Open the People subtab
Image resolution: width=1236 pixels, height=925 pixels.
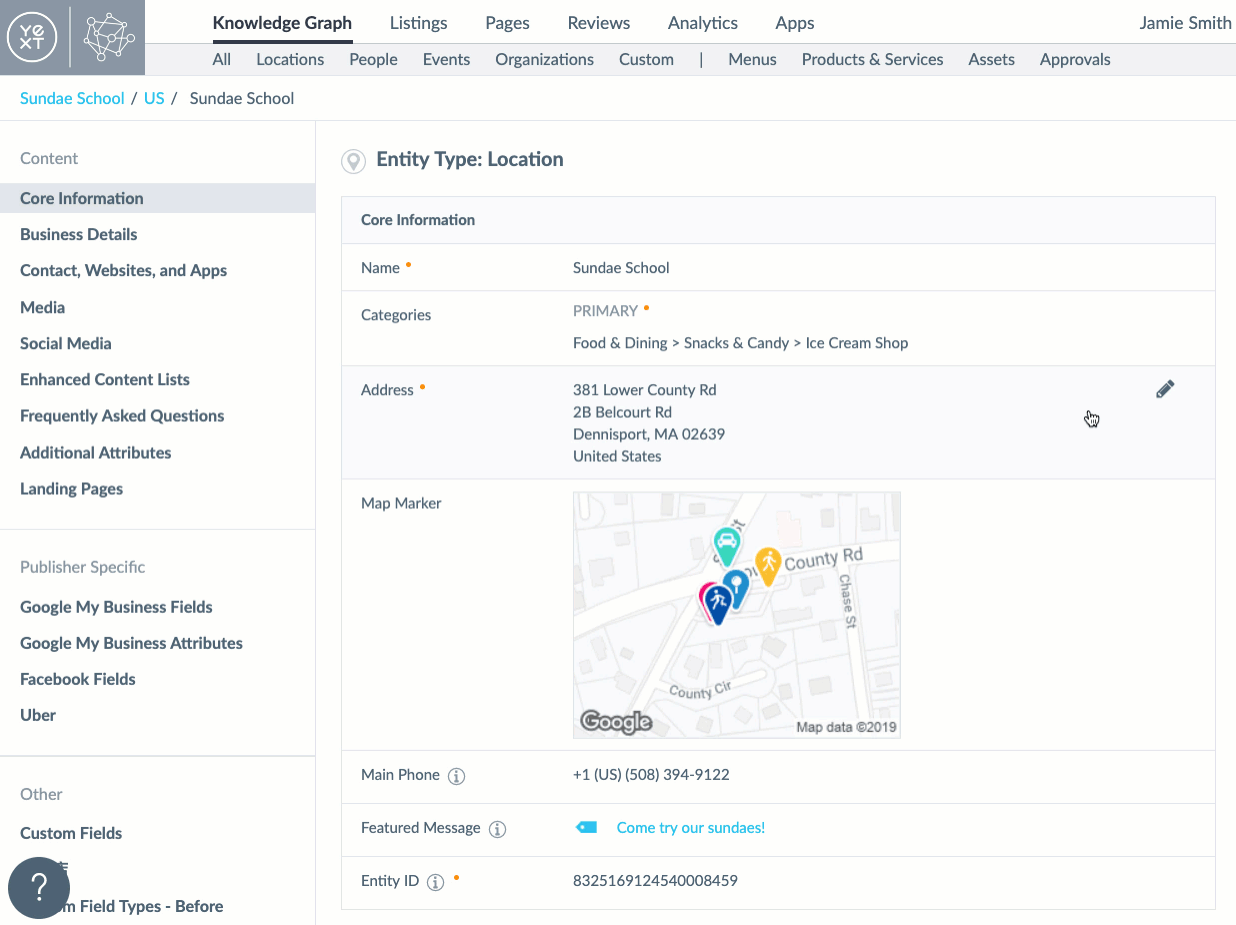pyautogui.click(x=374, y=59)
